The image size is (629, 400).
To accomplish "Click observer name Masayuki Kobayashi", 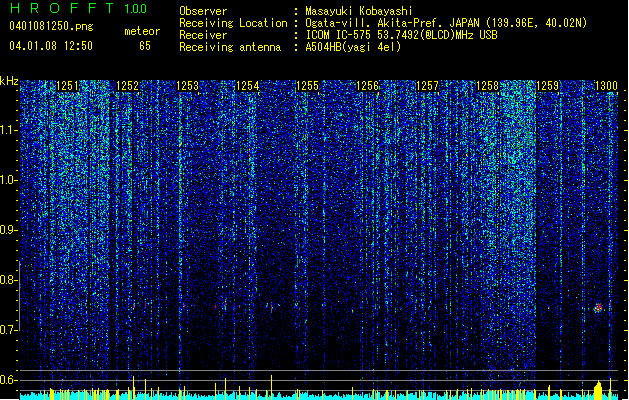I will click(359, 11).
